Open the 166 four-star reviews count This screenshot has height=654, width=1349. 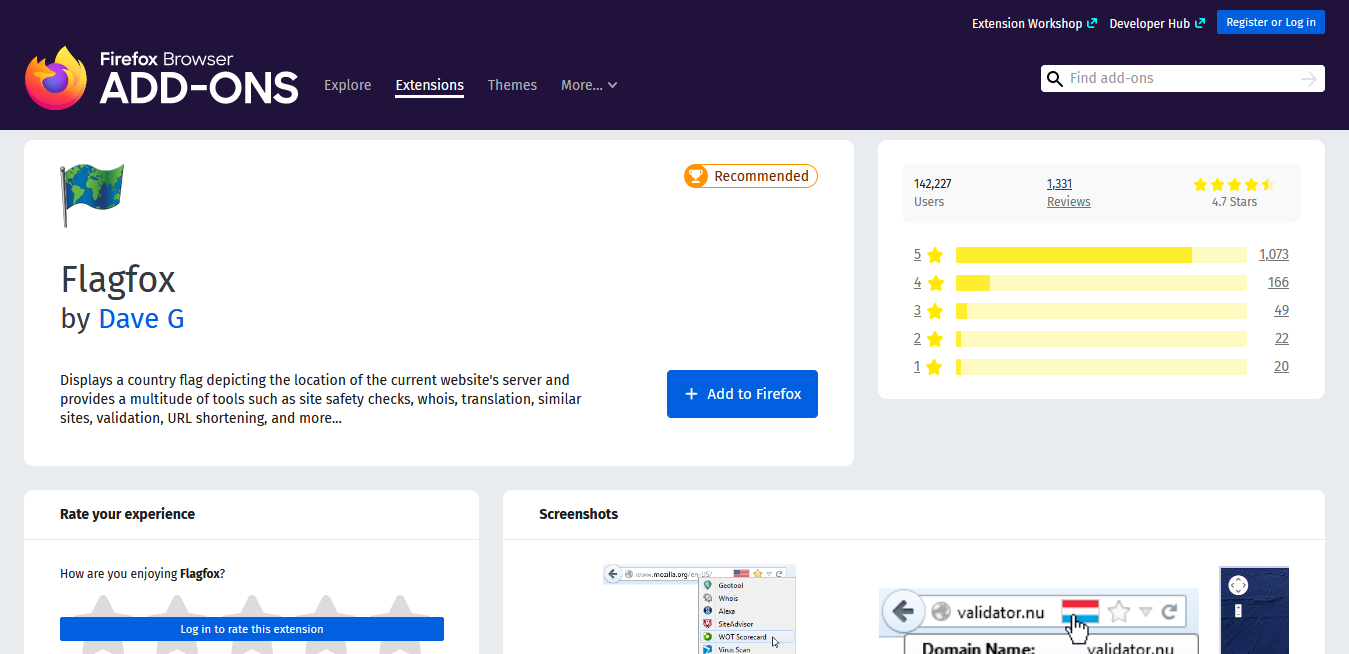pos(1278,283)
